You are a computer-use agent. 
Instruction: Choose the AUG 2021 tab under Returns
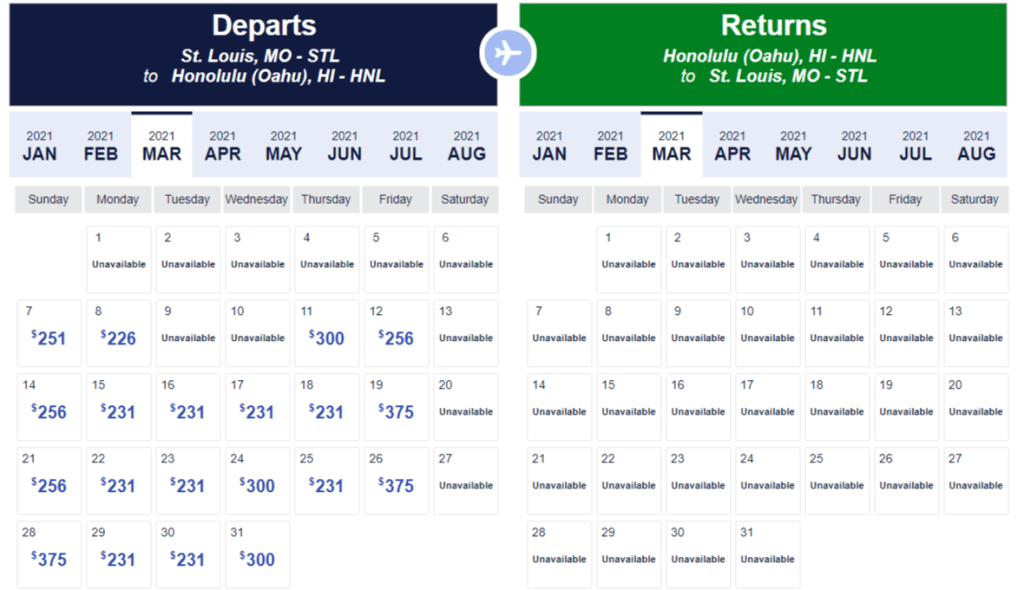(x=976, y=145)
